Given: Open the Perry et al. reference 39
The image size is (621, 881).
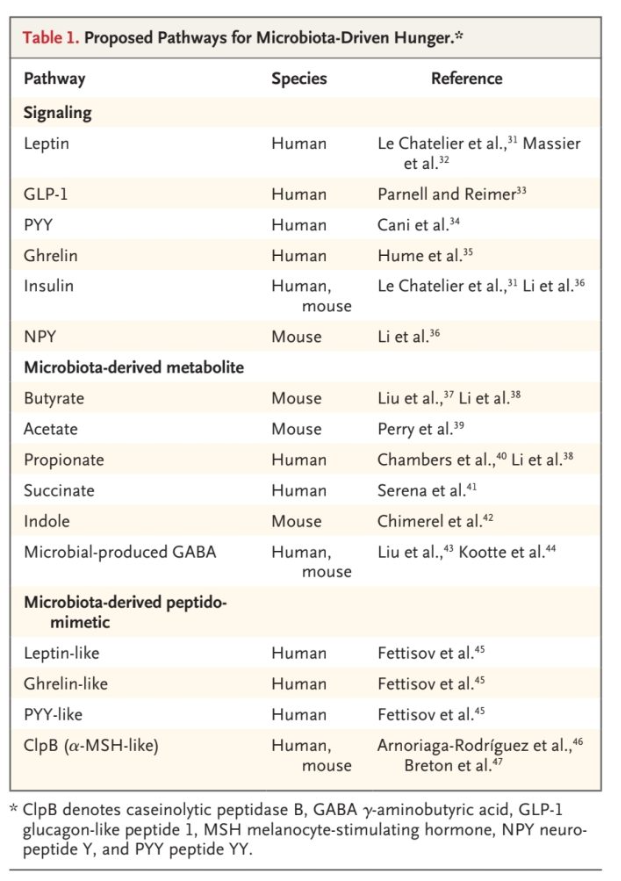Looking at the screenshot, I should 421,429.
